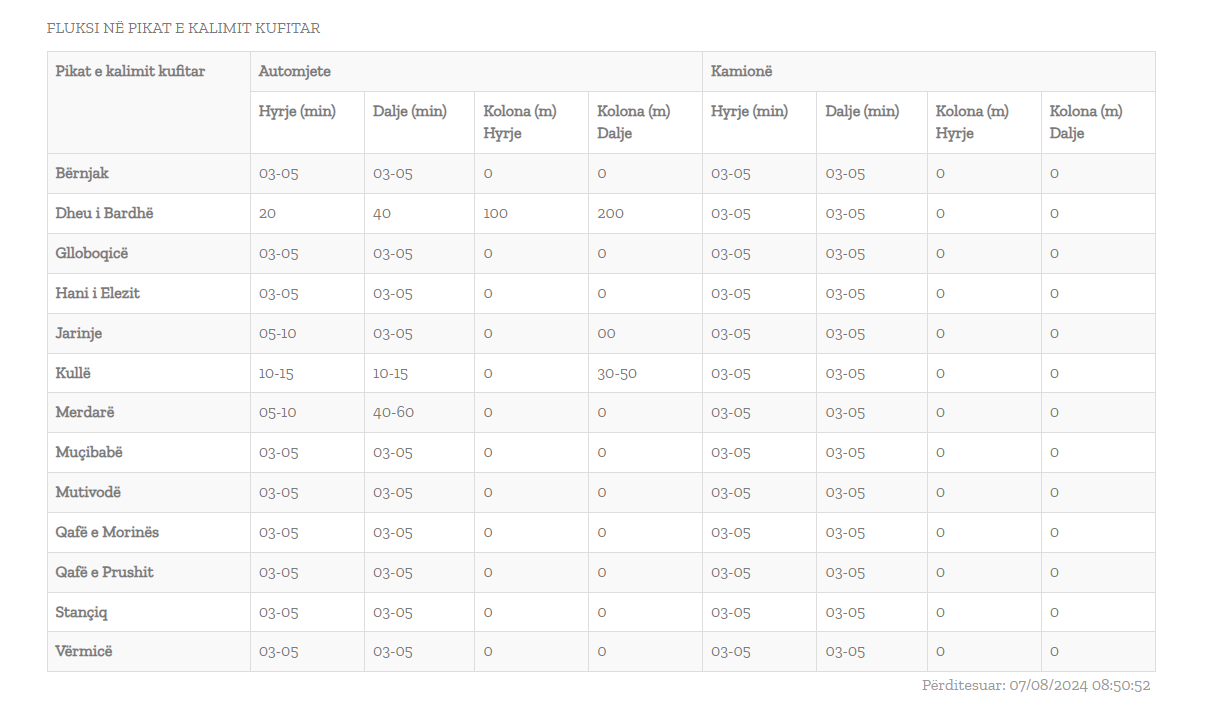Select the Hani i Elezit row label

coord(98,294)
